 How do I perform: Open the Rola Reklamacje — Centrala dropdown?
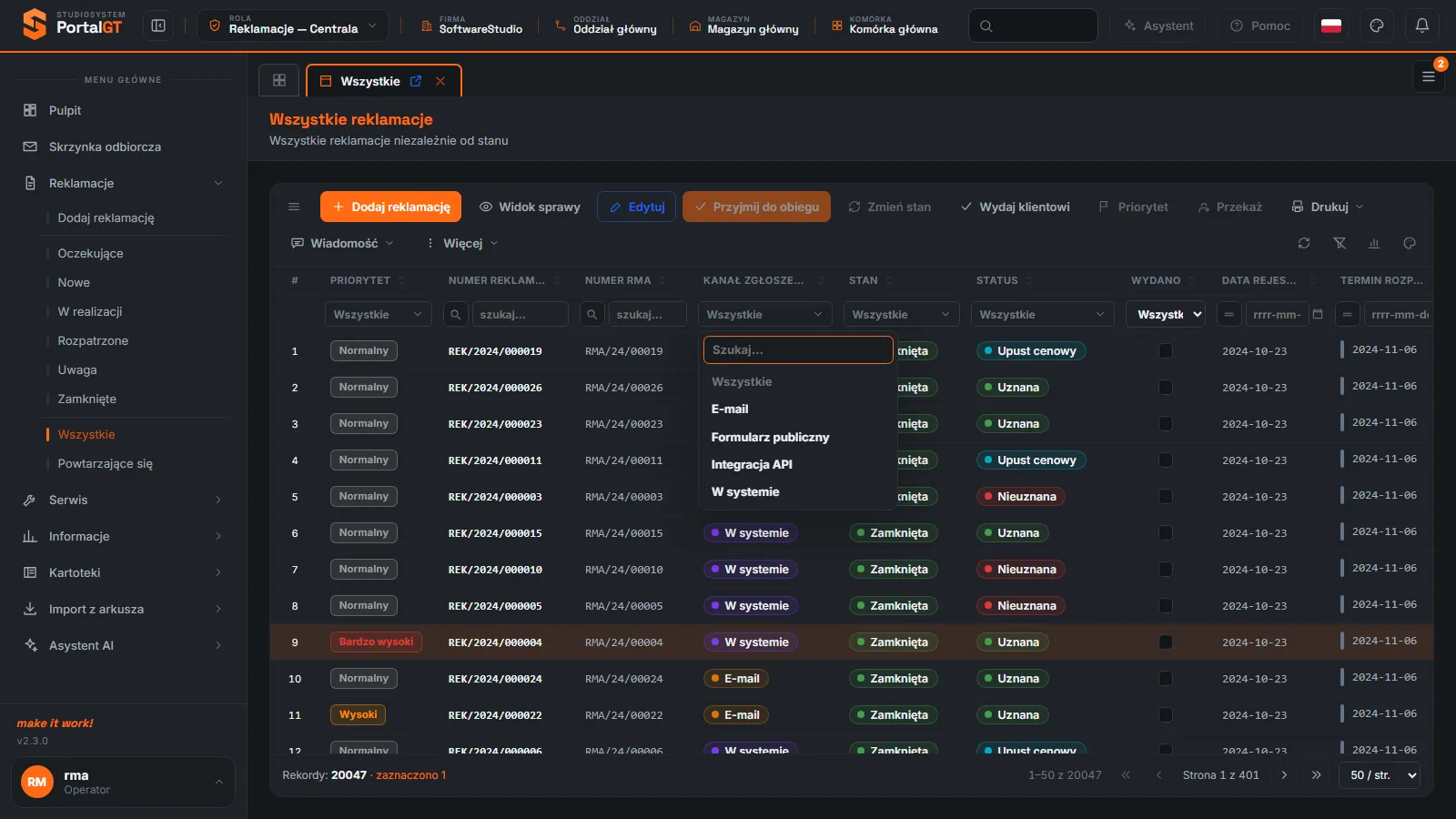click(x=293, y=25)
